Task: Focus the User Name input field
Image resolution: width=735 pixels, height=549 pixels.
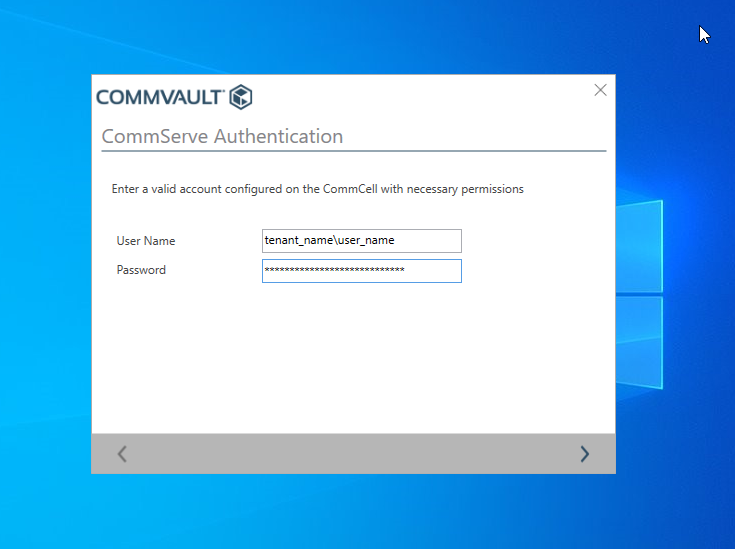Action: click(x=361, y=241)
